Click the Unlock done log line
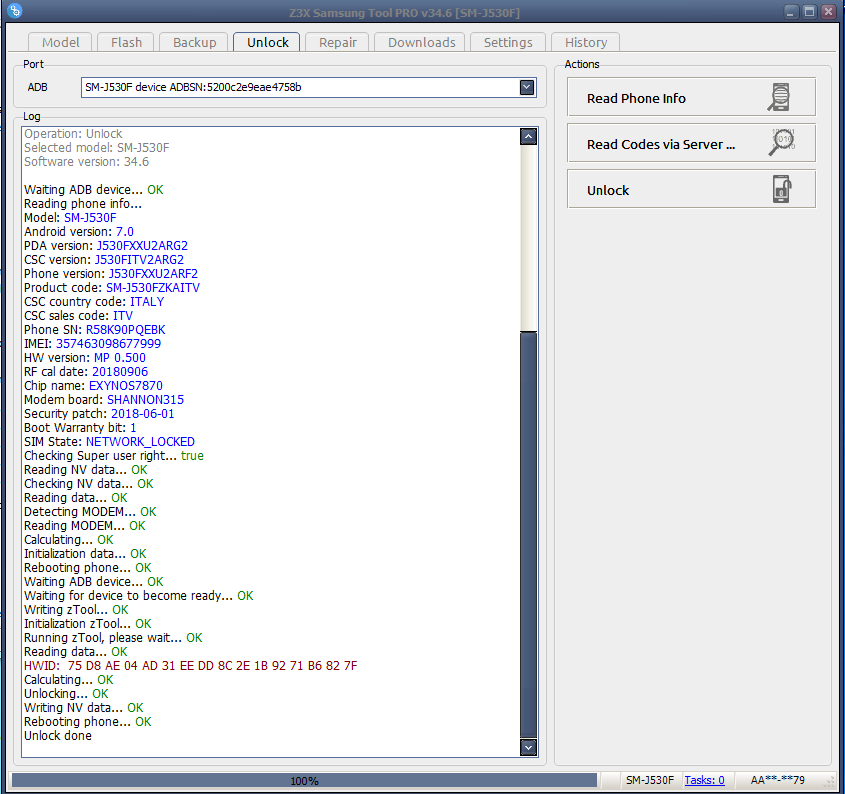Image resolution: width=845 pixels, height=794 pixels. pyautogui.click(x=58, y=736)
